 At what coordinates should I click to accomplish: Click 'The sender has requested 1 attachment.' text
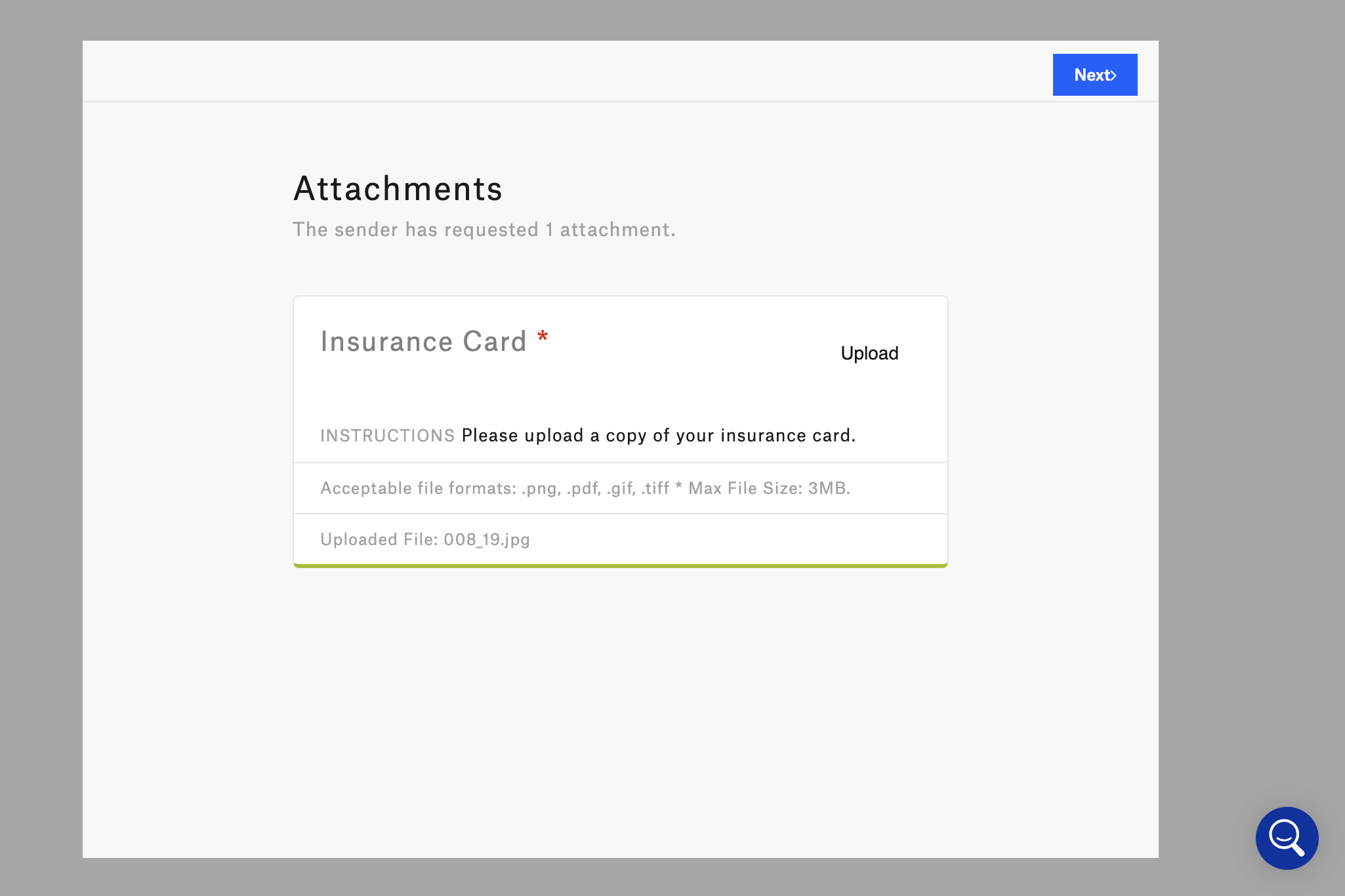coord(484,230)
